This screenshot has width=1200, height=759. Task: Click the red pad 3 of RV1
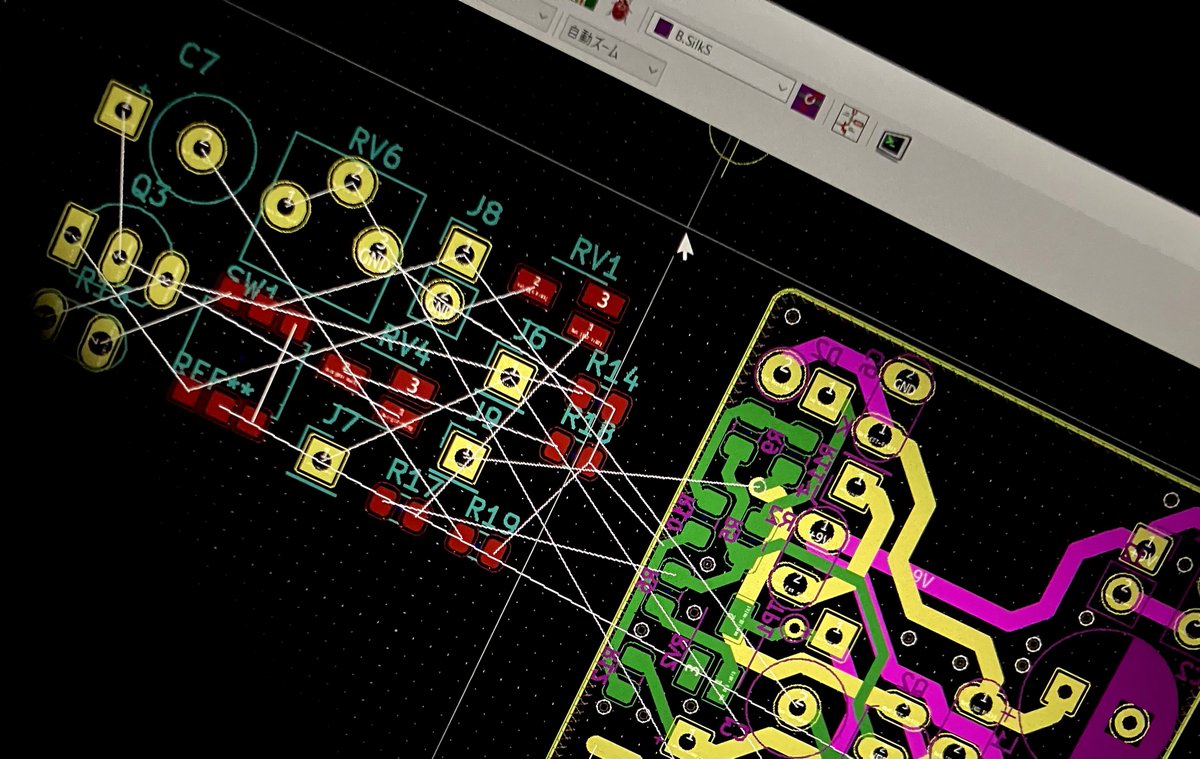(603, 298)
